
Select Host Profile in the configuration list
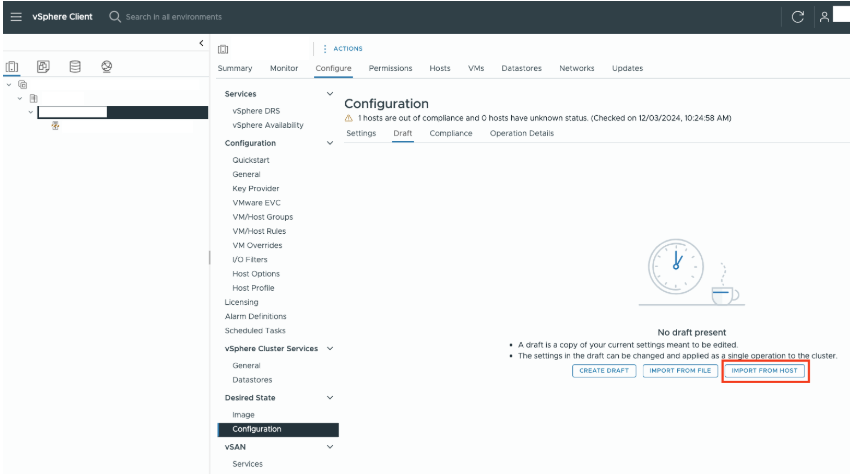[253, 288]
